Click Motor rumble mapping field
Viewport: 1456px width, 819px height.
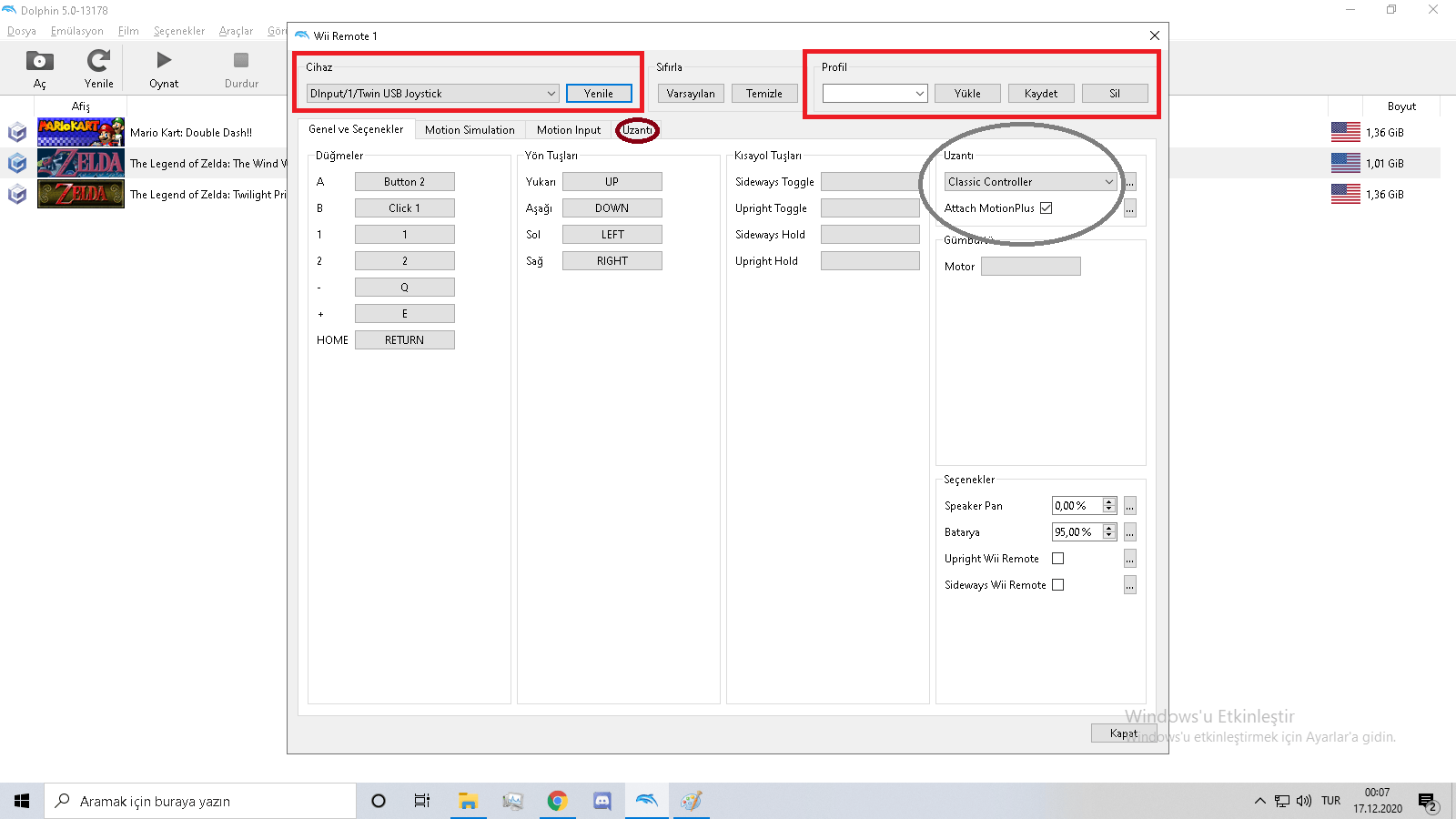point(1031,267)
